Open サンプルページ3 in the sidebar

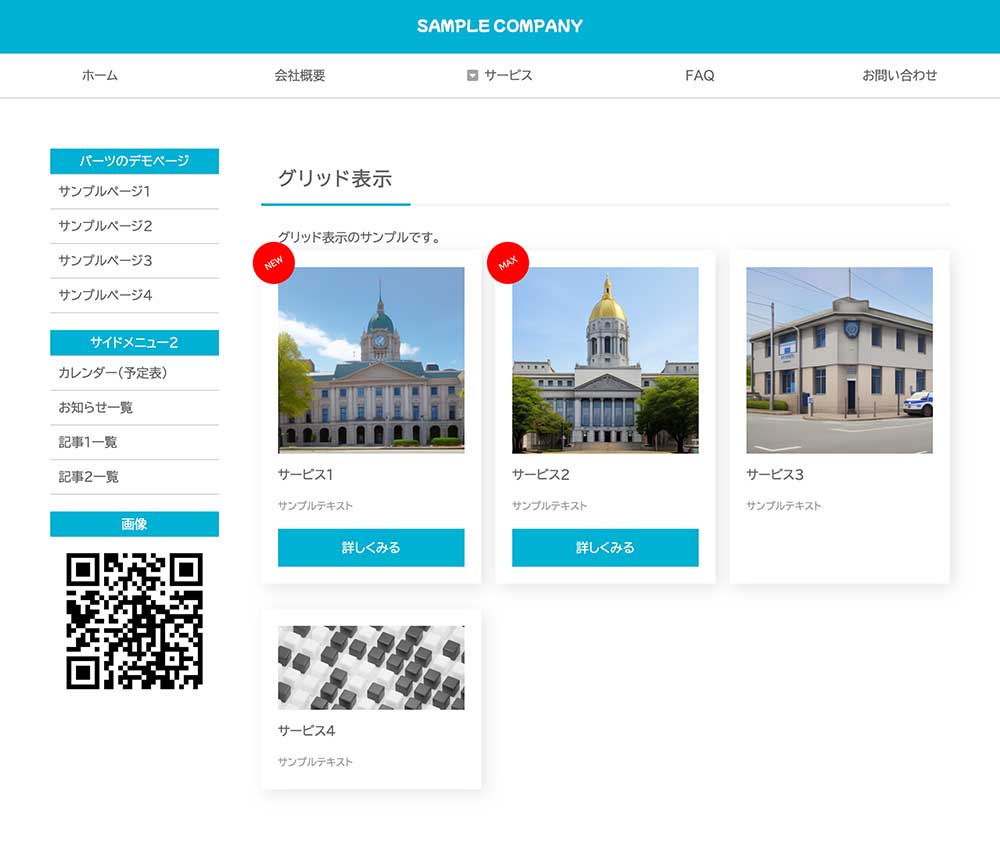click(135, 260)
